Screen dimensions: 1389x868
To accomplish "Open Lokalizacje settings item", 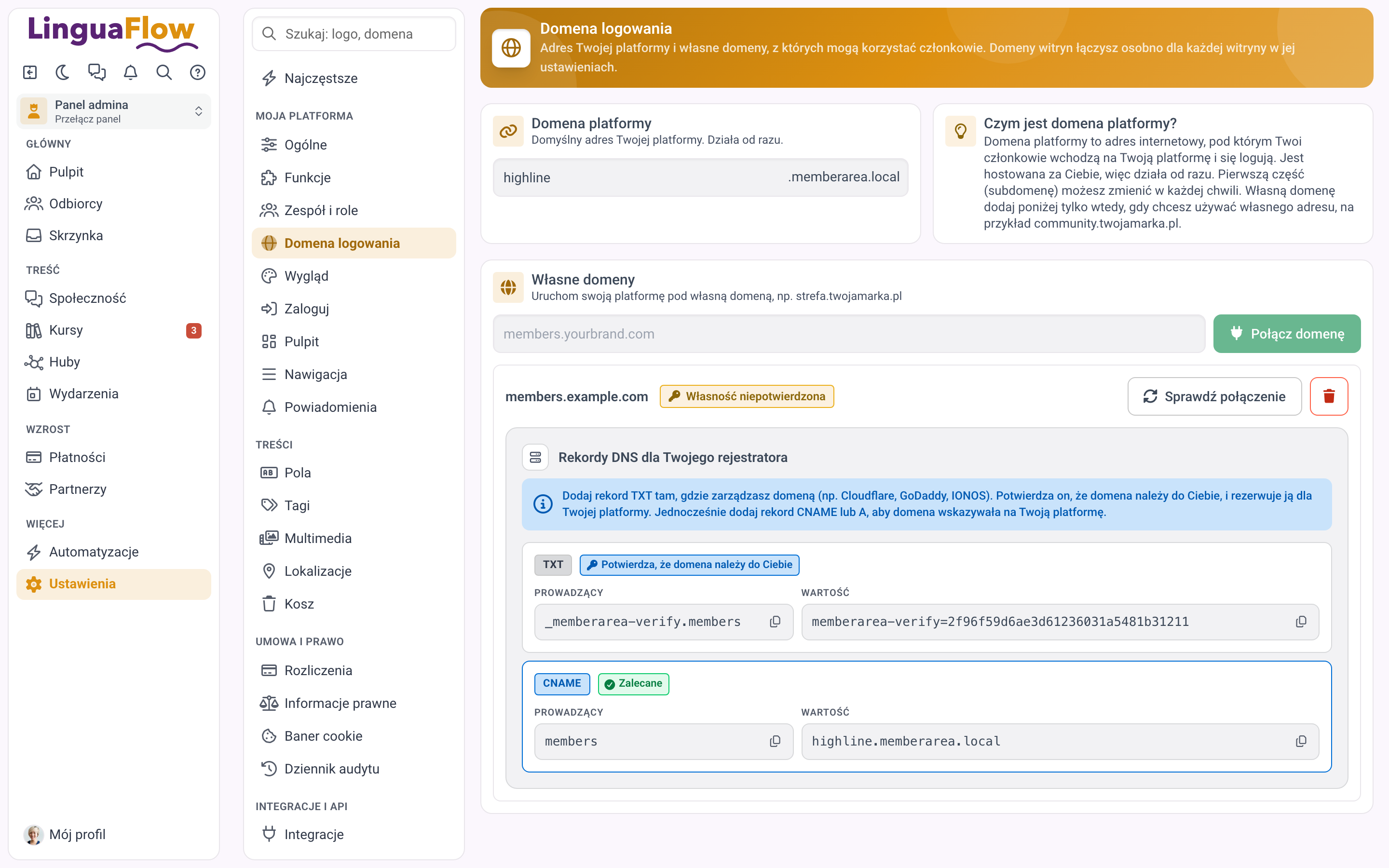I will [x=354, y=570].
